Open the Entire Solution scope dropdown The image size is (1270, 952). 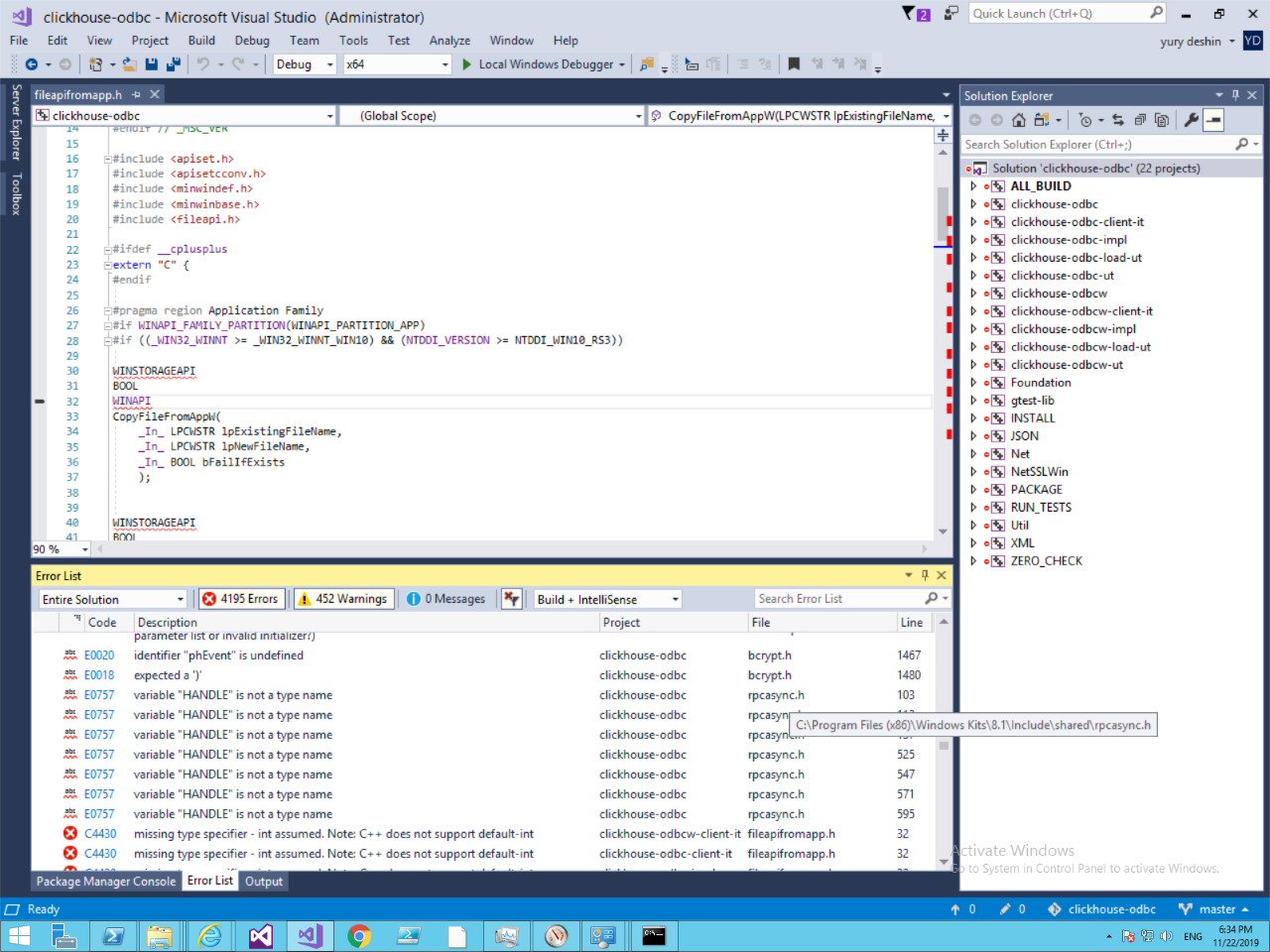(112, 599)
